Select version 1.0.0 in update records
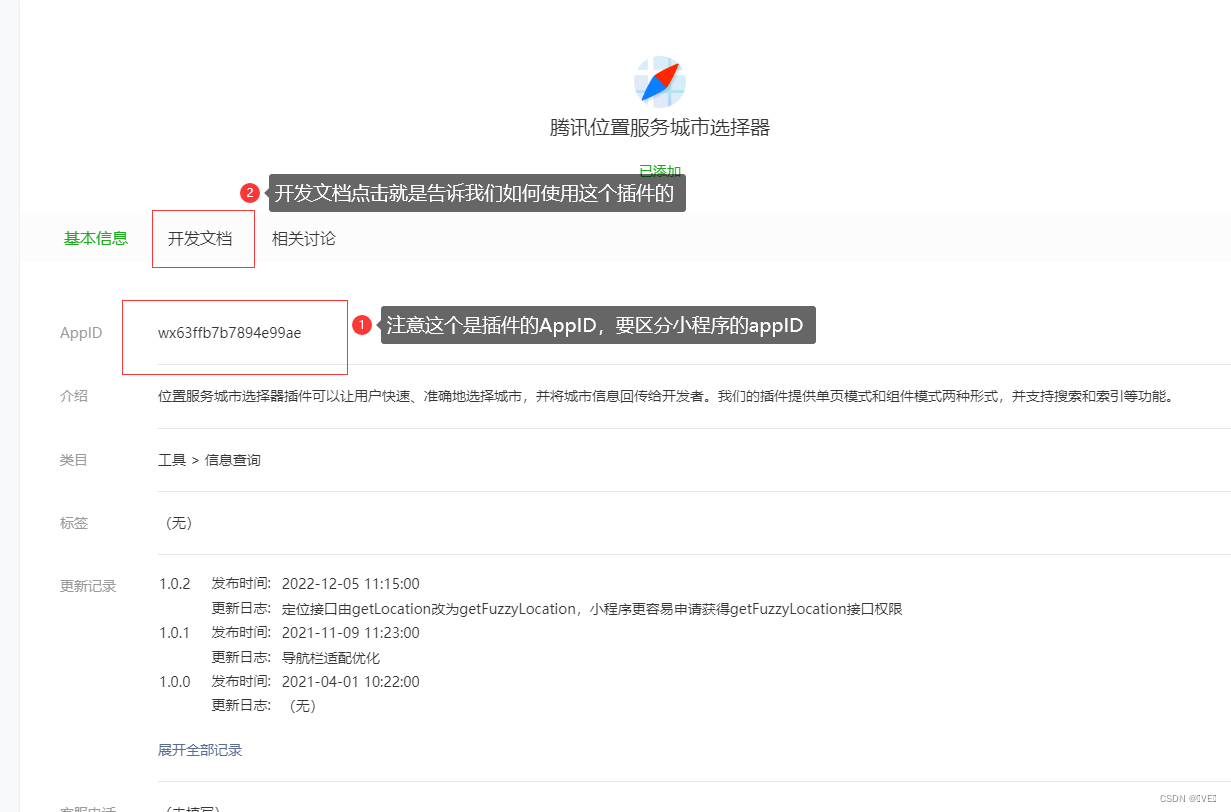 [174, 682]
